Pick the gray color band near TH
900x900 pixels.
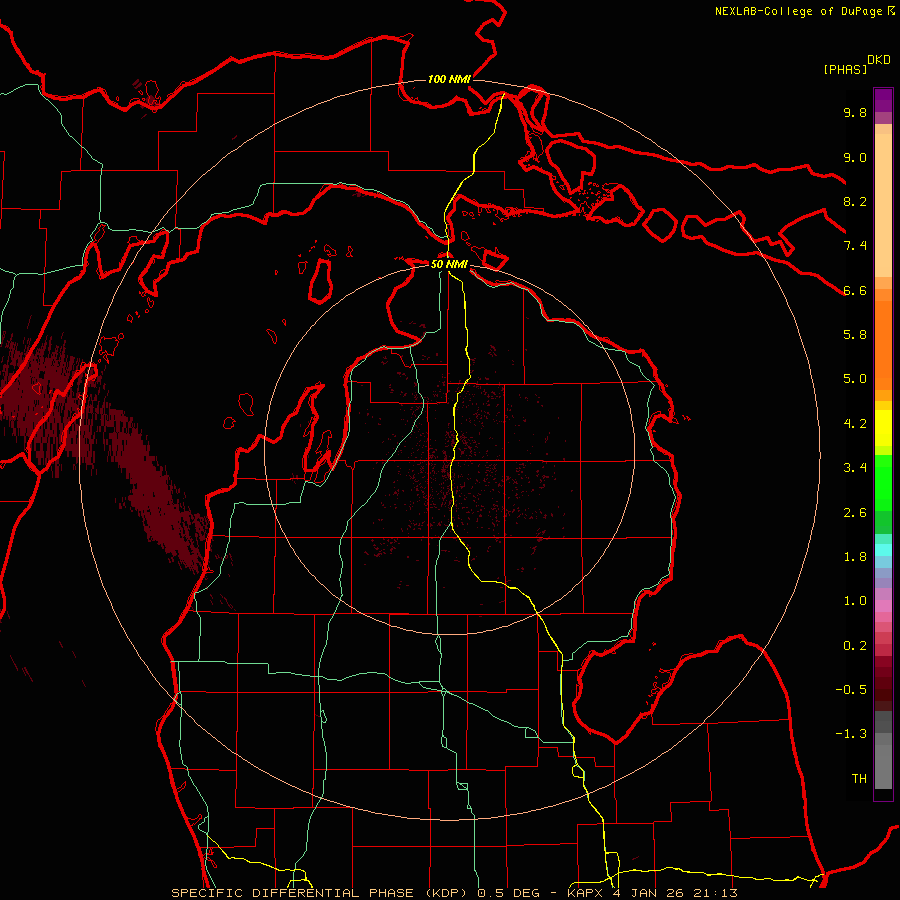(x=883, y=769)
